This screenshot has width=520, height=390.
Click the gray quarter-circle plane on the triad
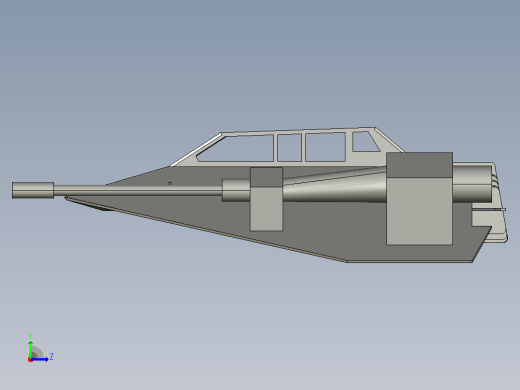pos(37,353)
